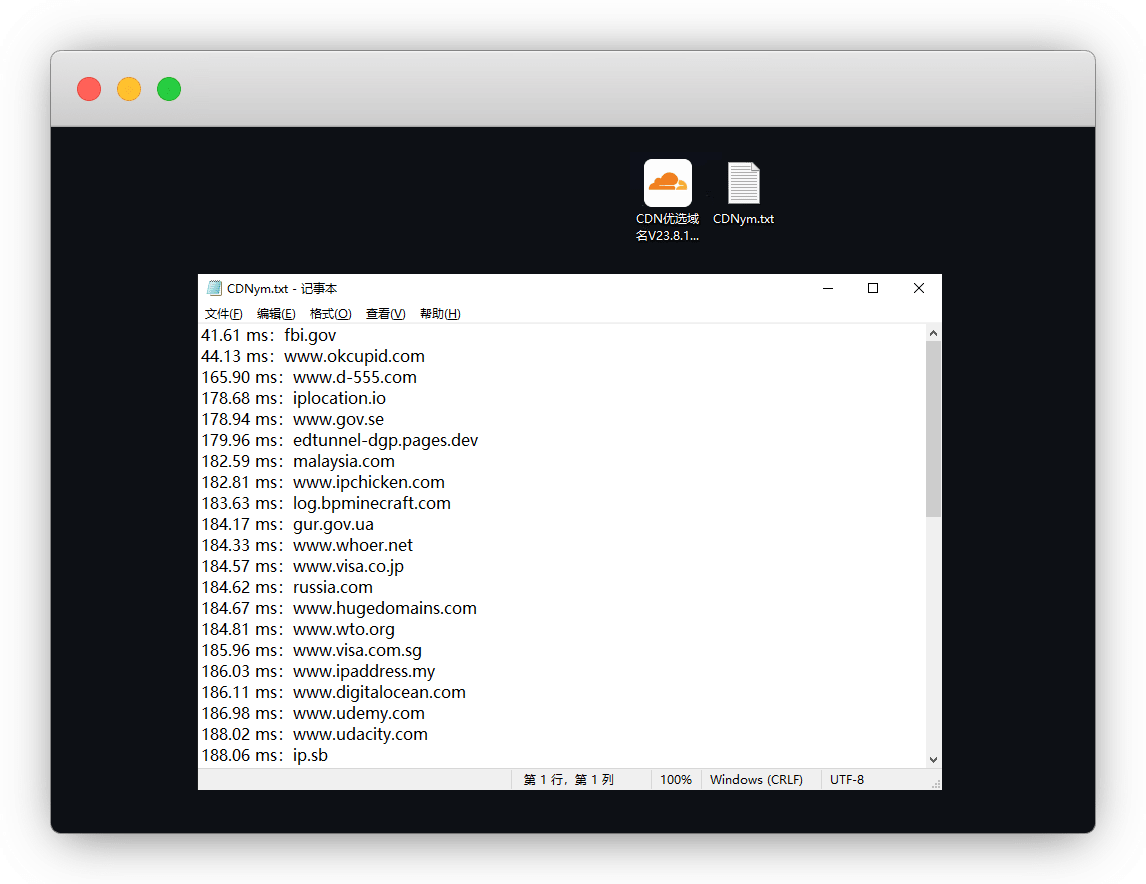Viewport: 1146px width, 884px height.
Task: Minimize the Notepad window
Action: coord(828,288)
